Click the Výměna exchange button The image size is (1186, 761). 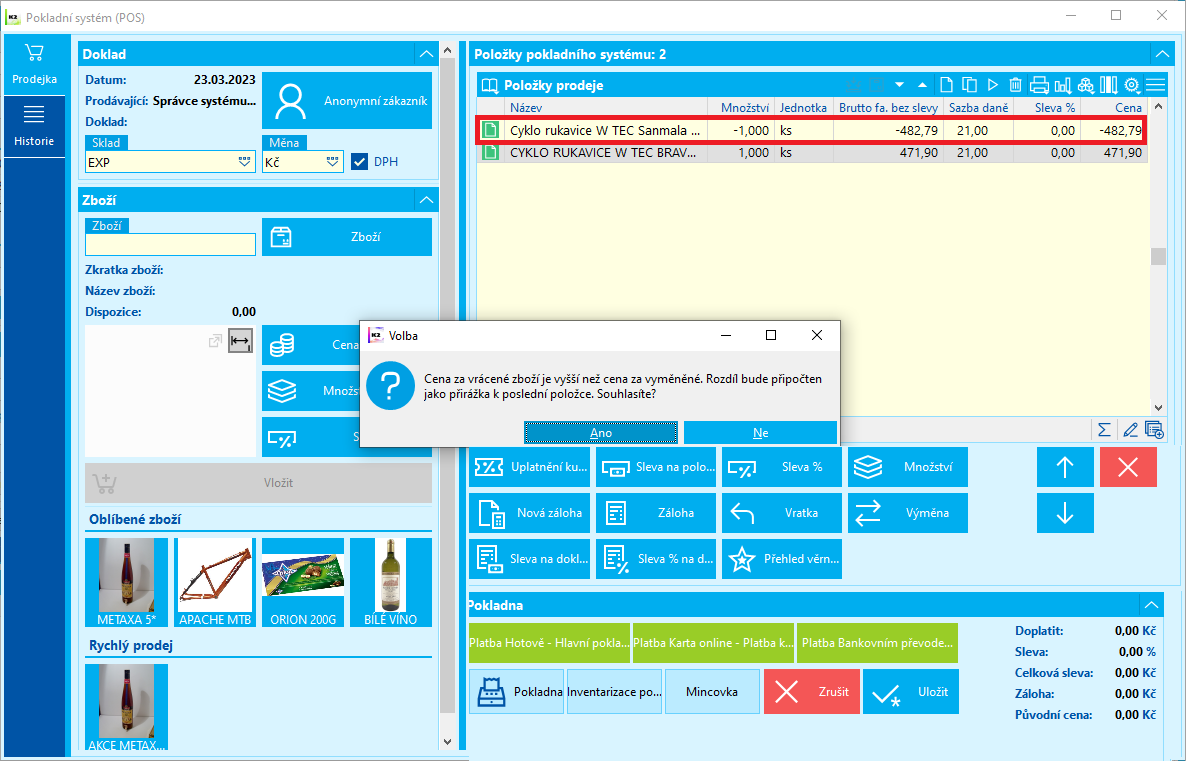click(908, 513)
